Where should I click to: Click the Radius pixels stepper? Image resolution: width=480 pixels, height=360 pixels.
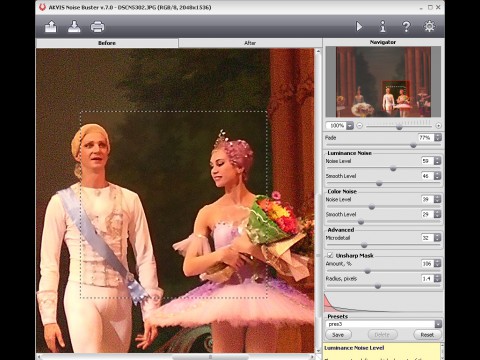(438, 278)
